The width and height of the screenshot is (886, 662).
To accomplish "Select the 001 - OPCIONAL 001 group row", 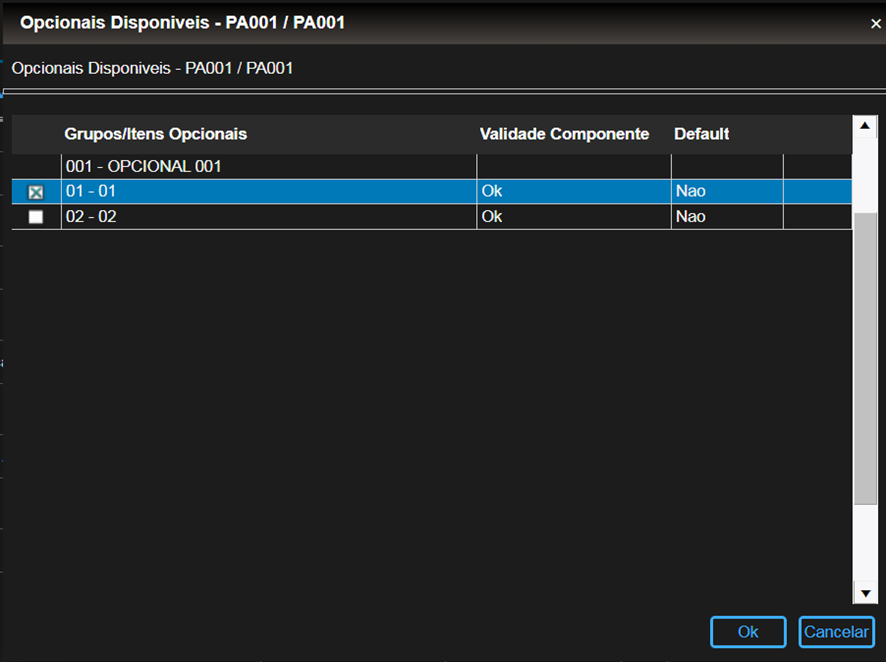I will tap(143, 166).
